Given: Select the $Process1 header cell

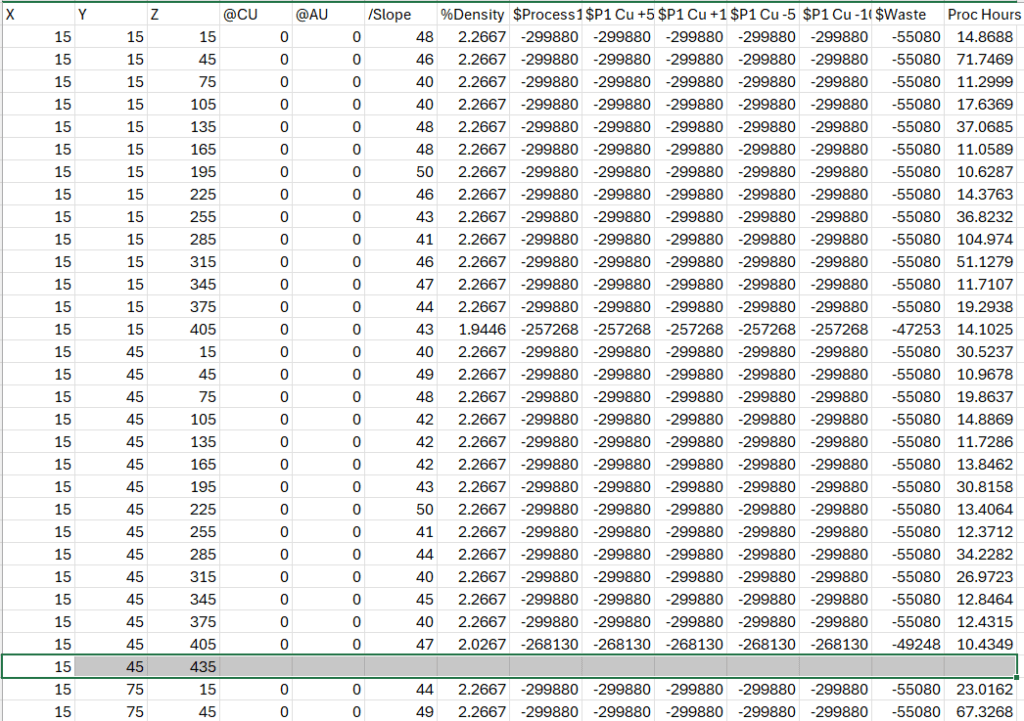Looking at the screenshot, I should 546,15.
